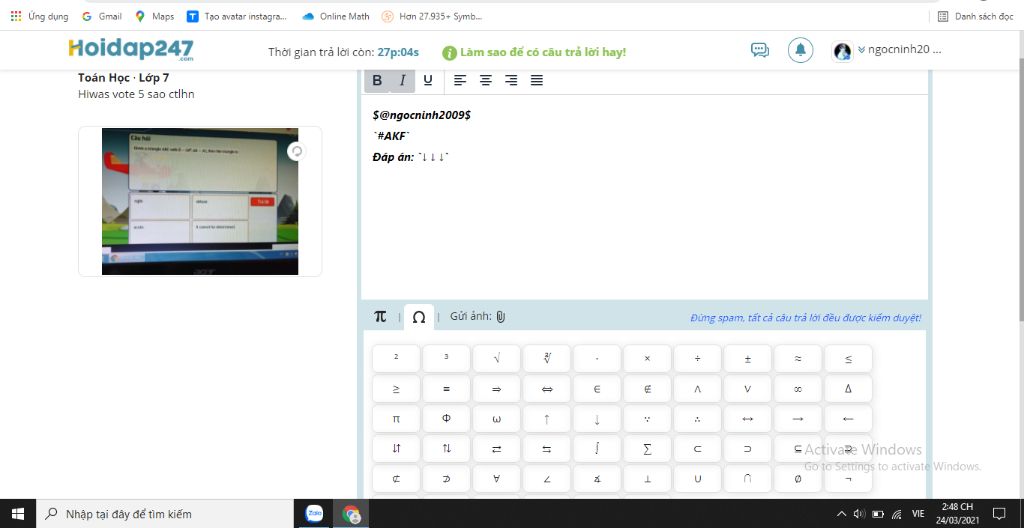
Task: Insert the union symbol ∪
Action: 697,479
